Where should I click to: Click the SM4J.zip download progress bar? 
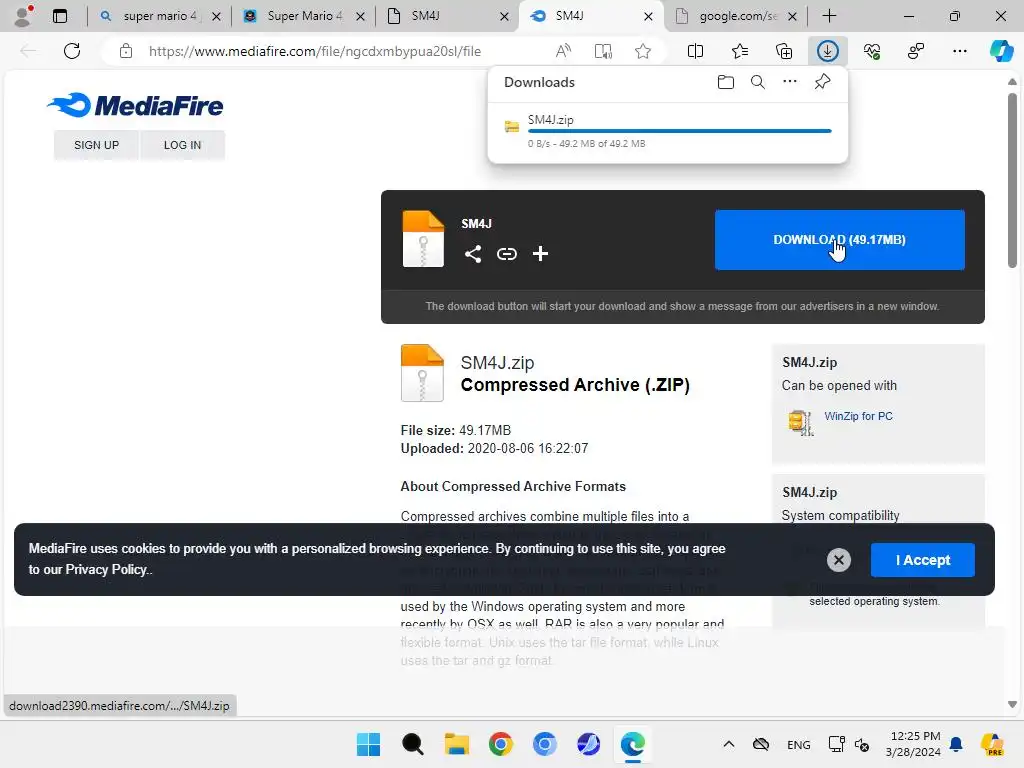pyautogui.click(x=679, y=131)
